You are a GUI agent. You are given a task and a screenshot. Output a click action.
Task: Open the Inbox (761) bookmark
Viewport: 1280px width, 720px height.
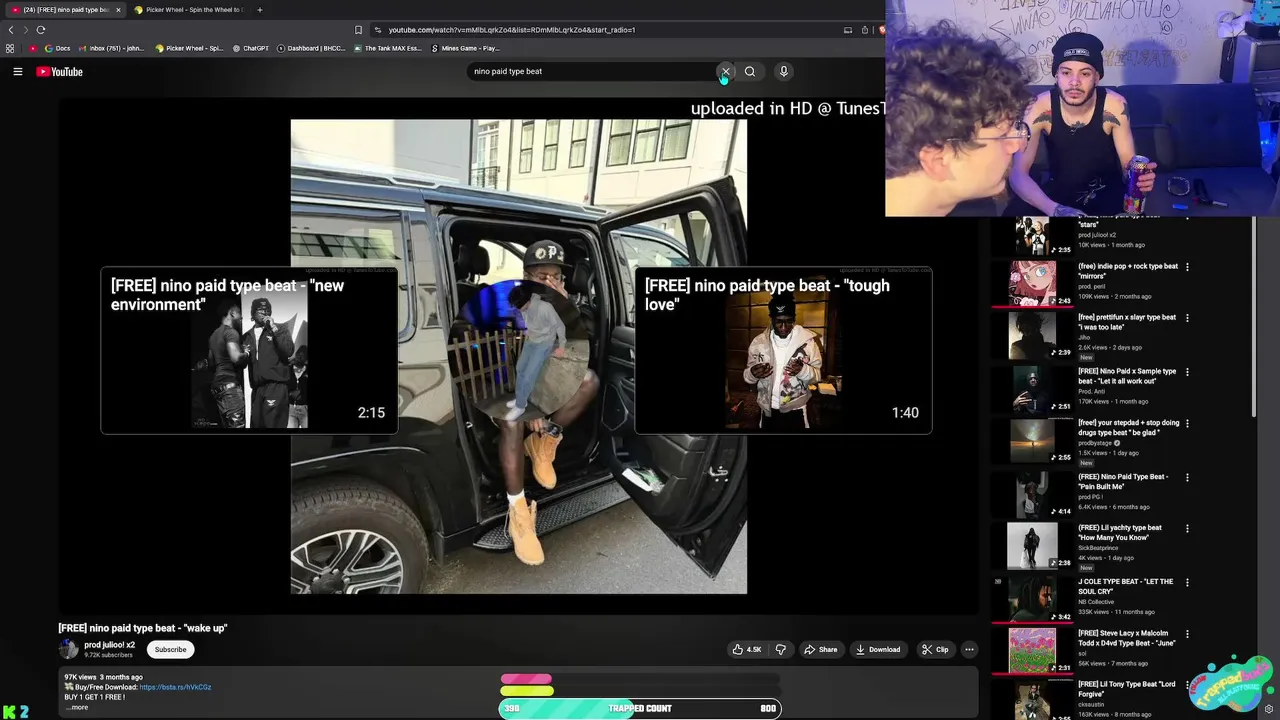point(112,48)
